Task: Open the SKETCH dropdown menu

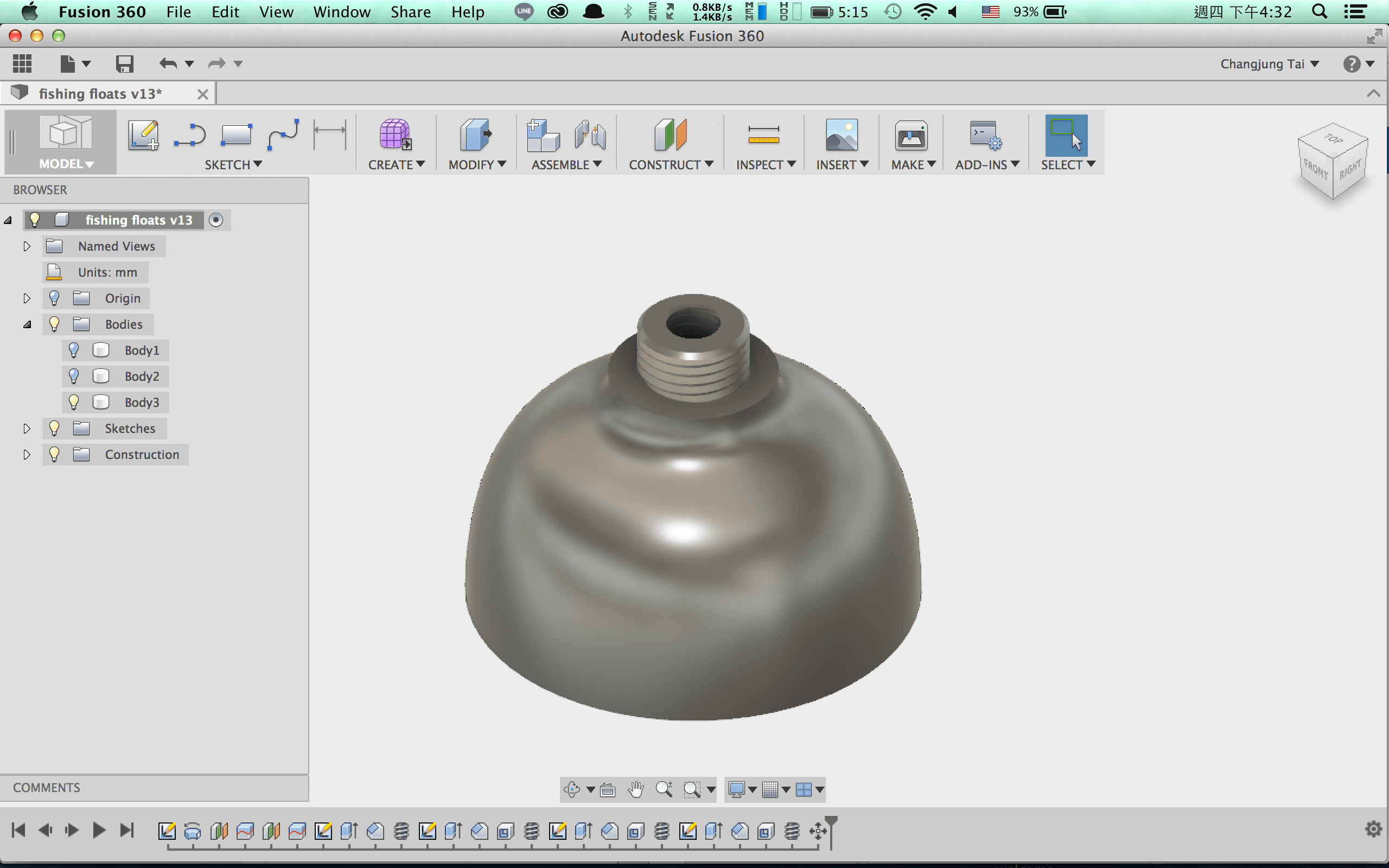Action: [x=233, y=165]
